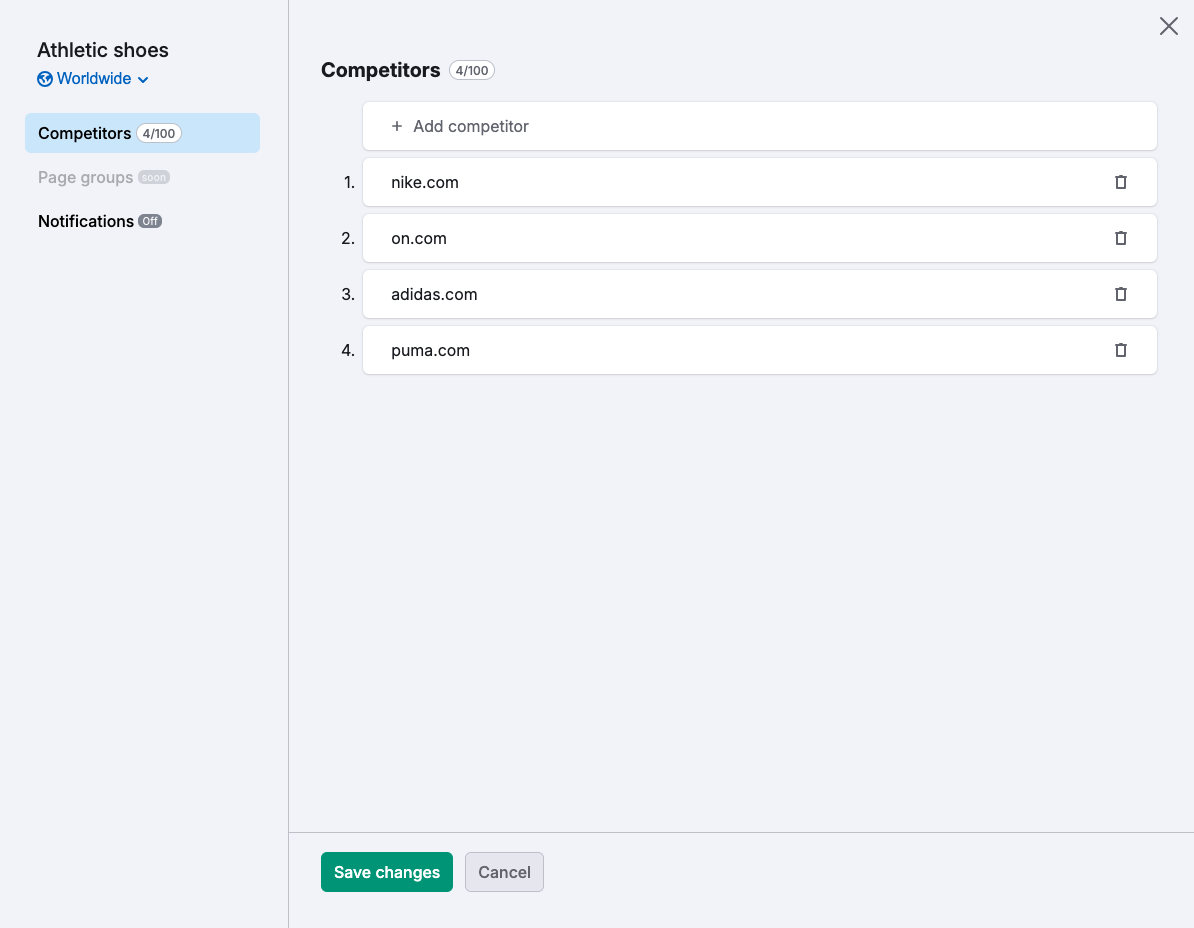Focus the Add competitor input field
Viewport: 1194px width, 928px height.
(760, 126)
